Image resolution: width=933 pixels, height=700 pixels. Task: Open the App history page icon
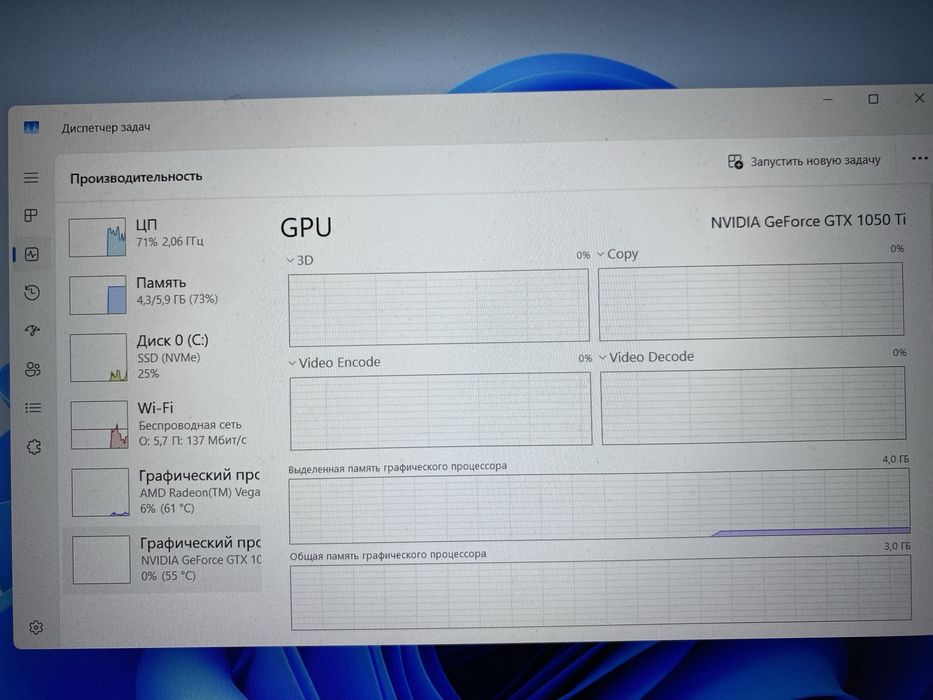tap(32, 292)
